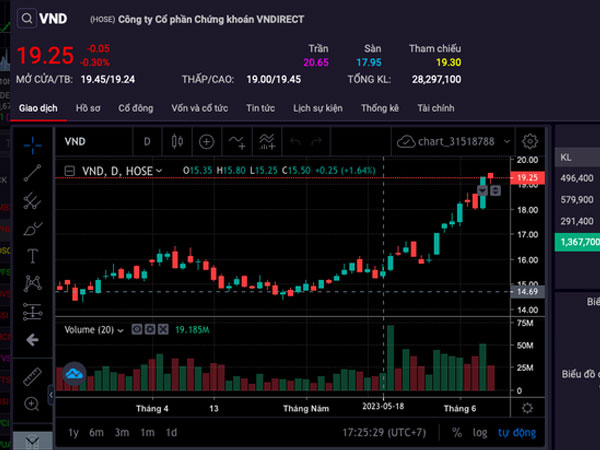Click the 291,400 volume cell

[577, 221]
